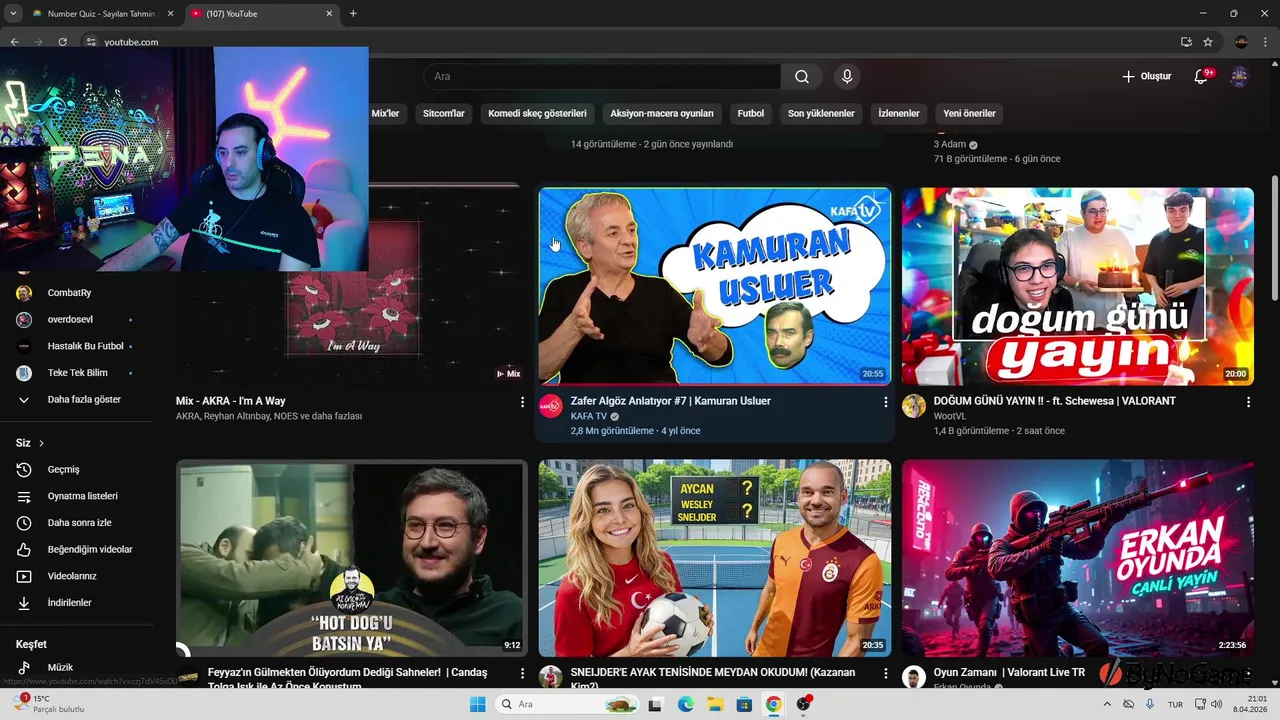Open the YouTube account avatar menu
Image resolution: width=1280 pixels, height=720 pixels.
(x=1239, y=77)
